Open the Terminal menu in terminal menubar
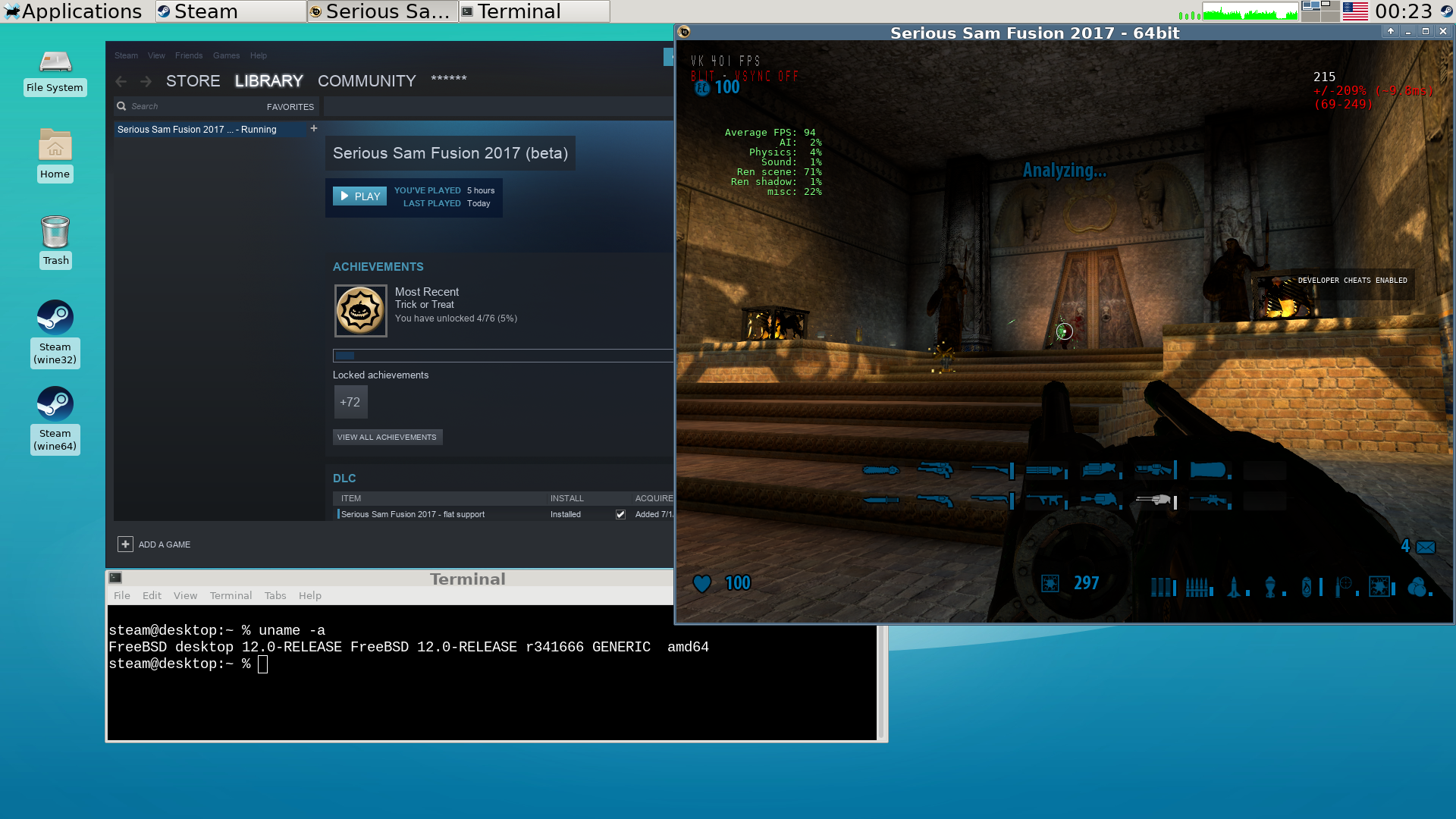 (x=231, y=595)
